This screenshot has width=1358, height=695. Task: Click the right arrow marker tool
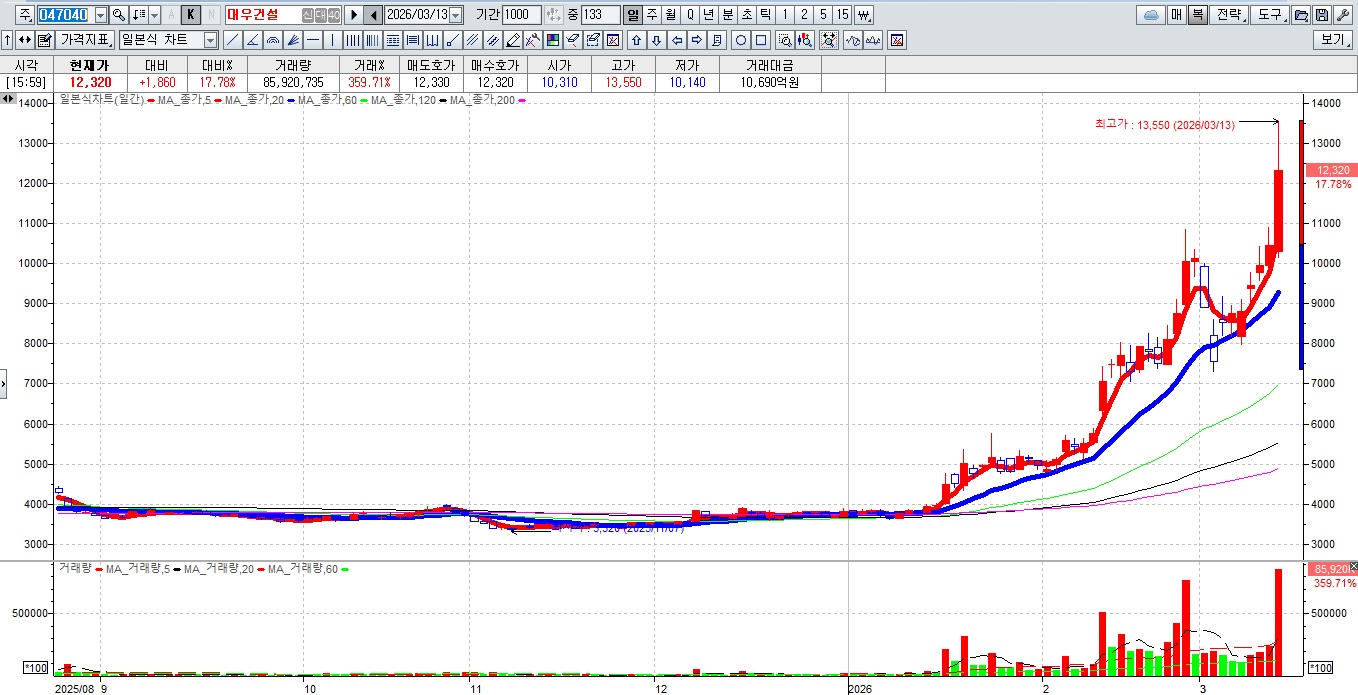click(x=697, y=40)
